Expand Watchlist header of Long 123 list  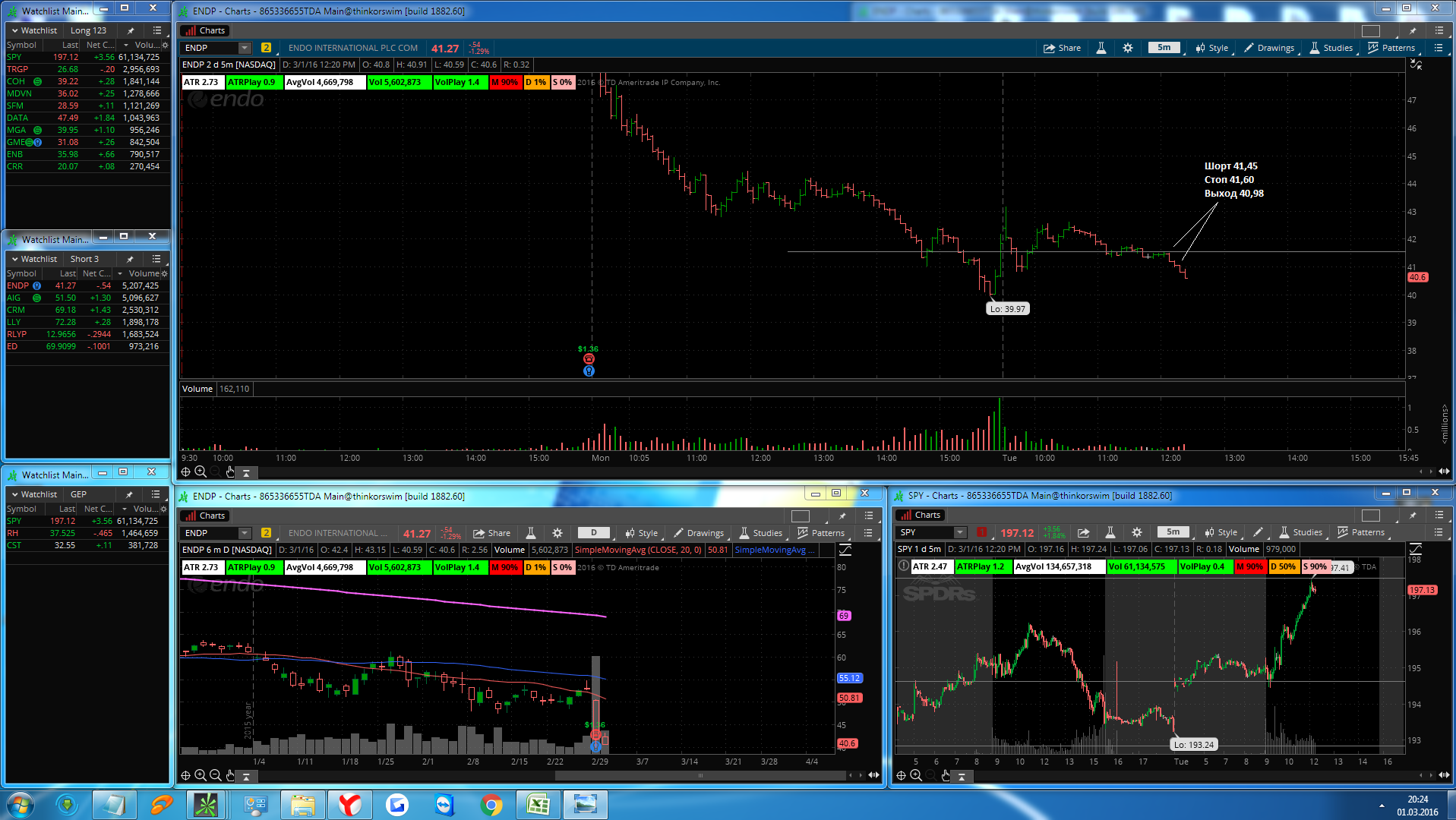[34, 30]
